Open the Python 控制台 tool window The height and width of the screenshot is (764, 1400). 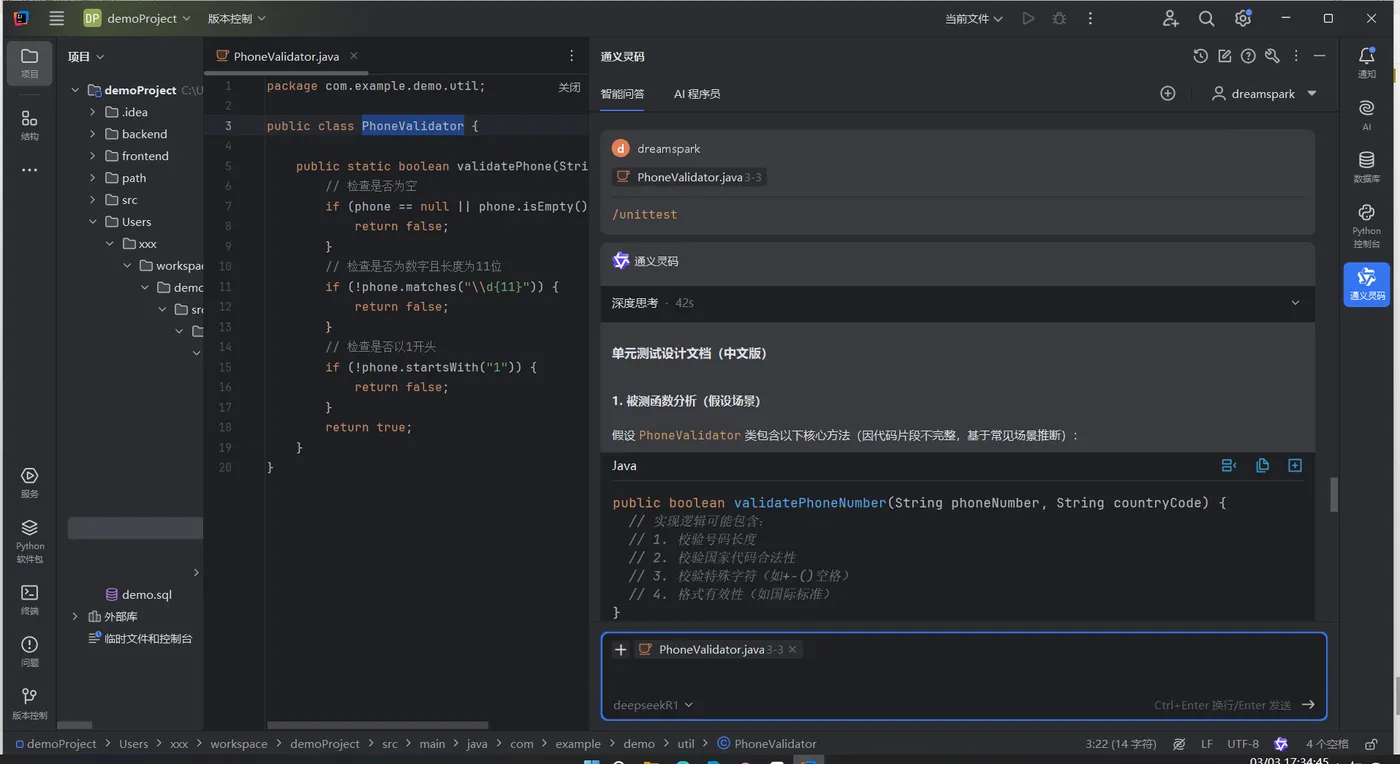[1367, 225]
